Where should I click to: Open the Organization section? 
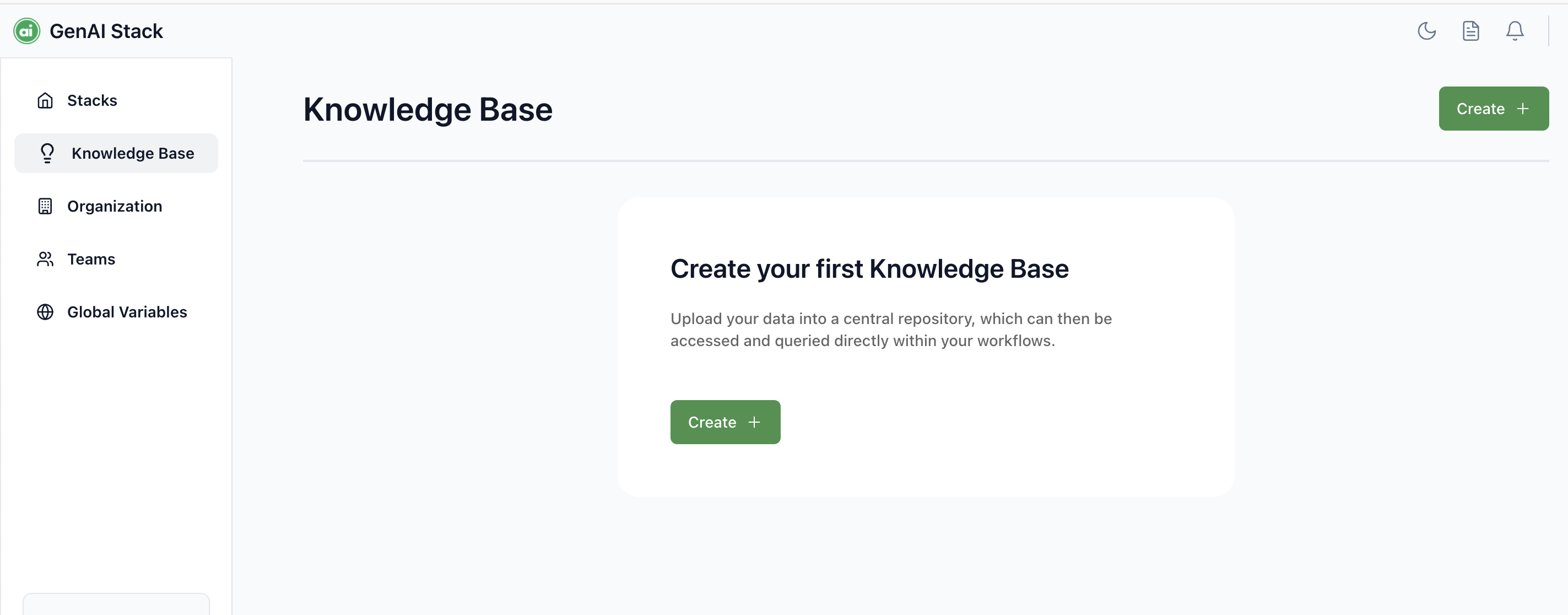tap(115, 207)
